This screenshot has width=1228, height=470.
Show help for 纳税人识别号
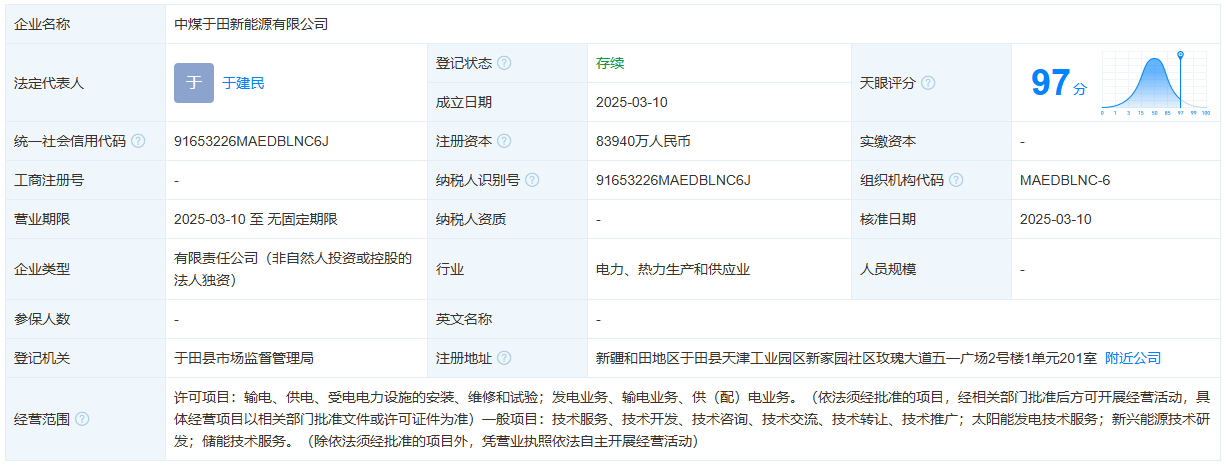pos(532,180)
